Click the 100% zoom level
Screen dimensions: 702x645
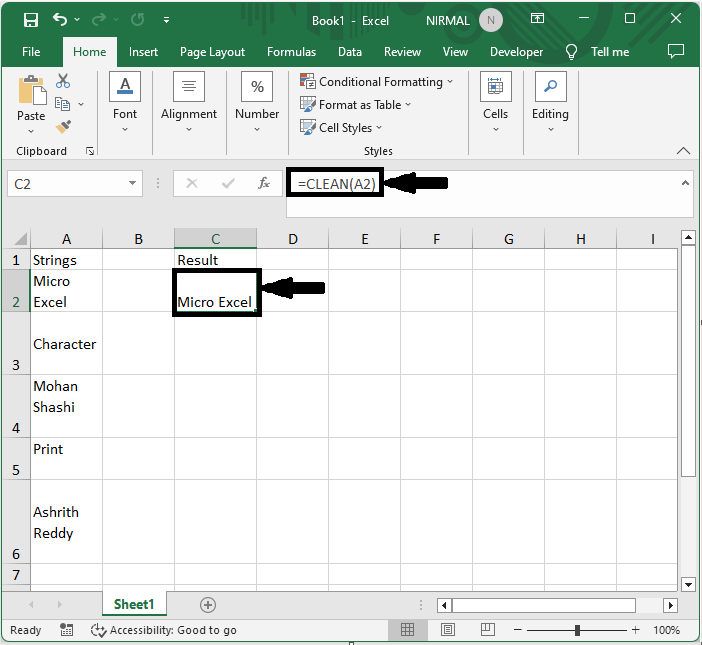click(x=667, y=630)
